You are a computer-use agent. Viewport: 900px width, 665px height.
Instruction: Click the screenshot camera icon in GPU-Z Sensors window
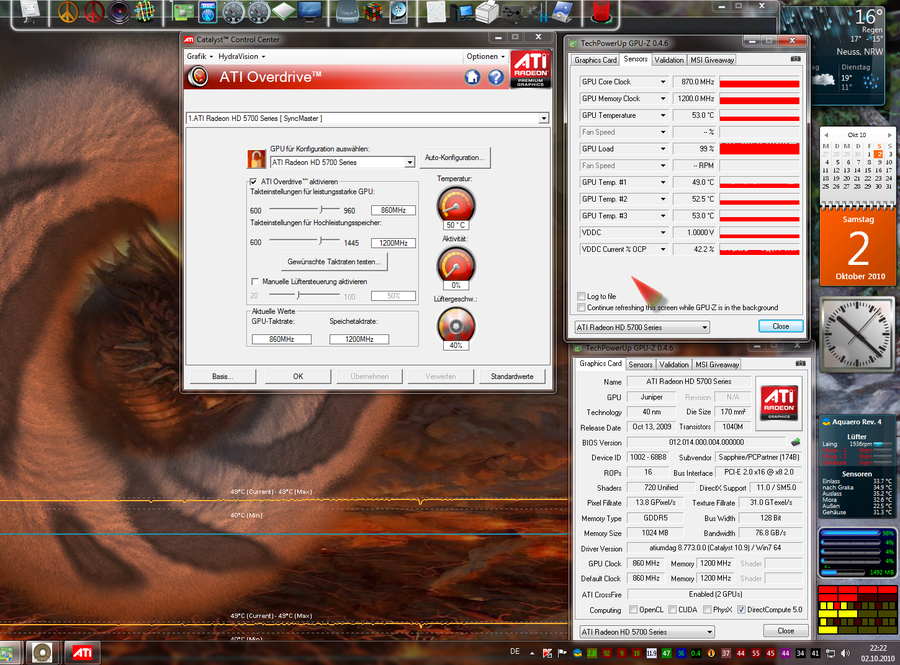pos(796,59)
